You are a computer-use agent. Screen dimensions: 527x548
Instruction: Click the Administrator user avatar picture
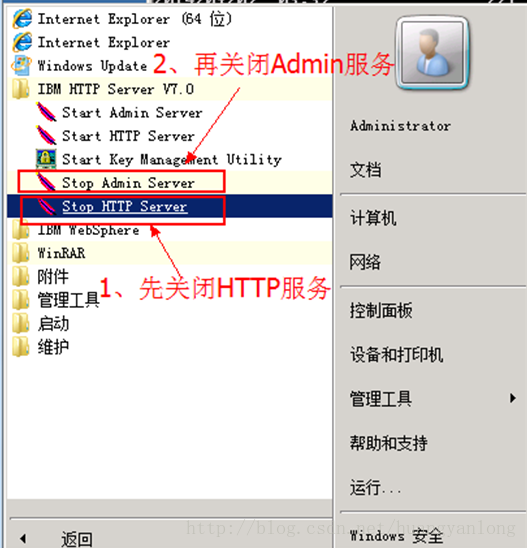432,52
